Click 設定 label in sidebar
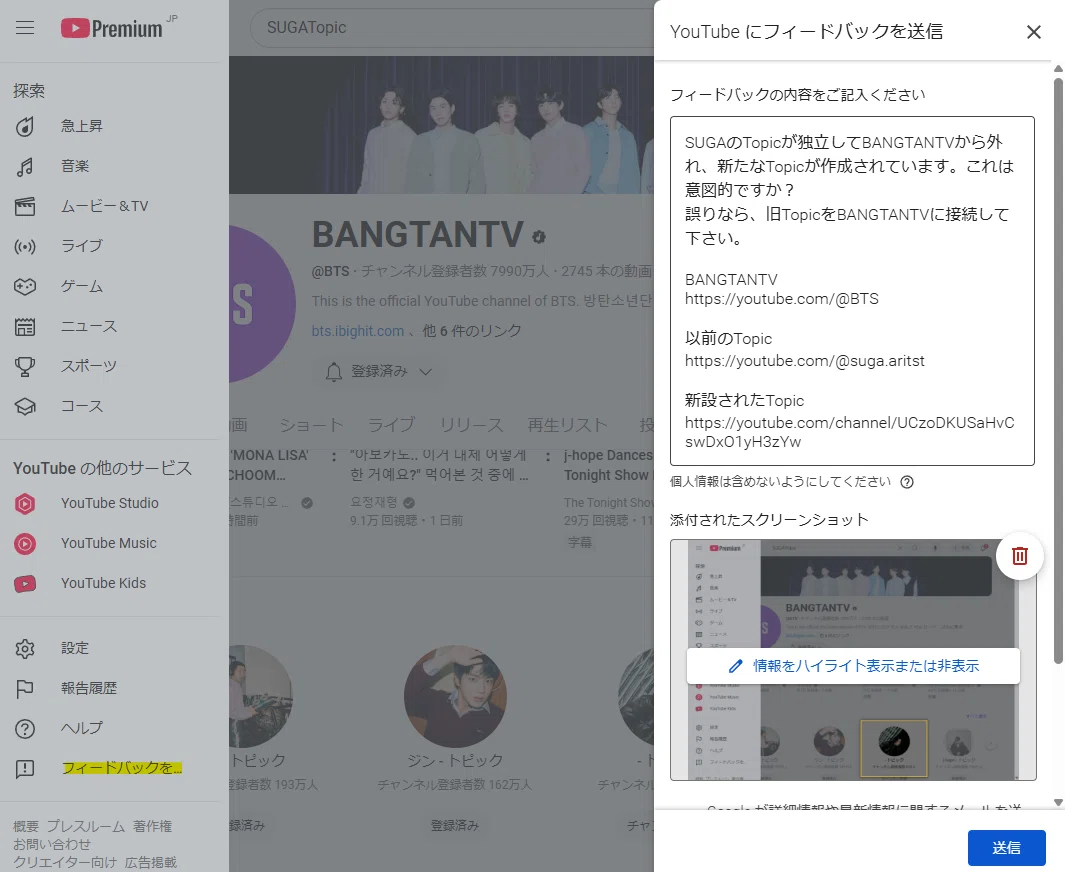 [75, 649]
